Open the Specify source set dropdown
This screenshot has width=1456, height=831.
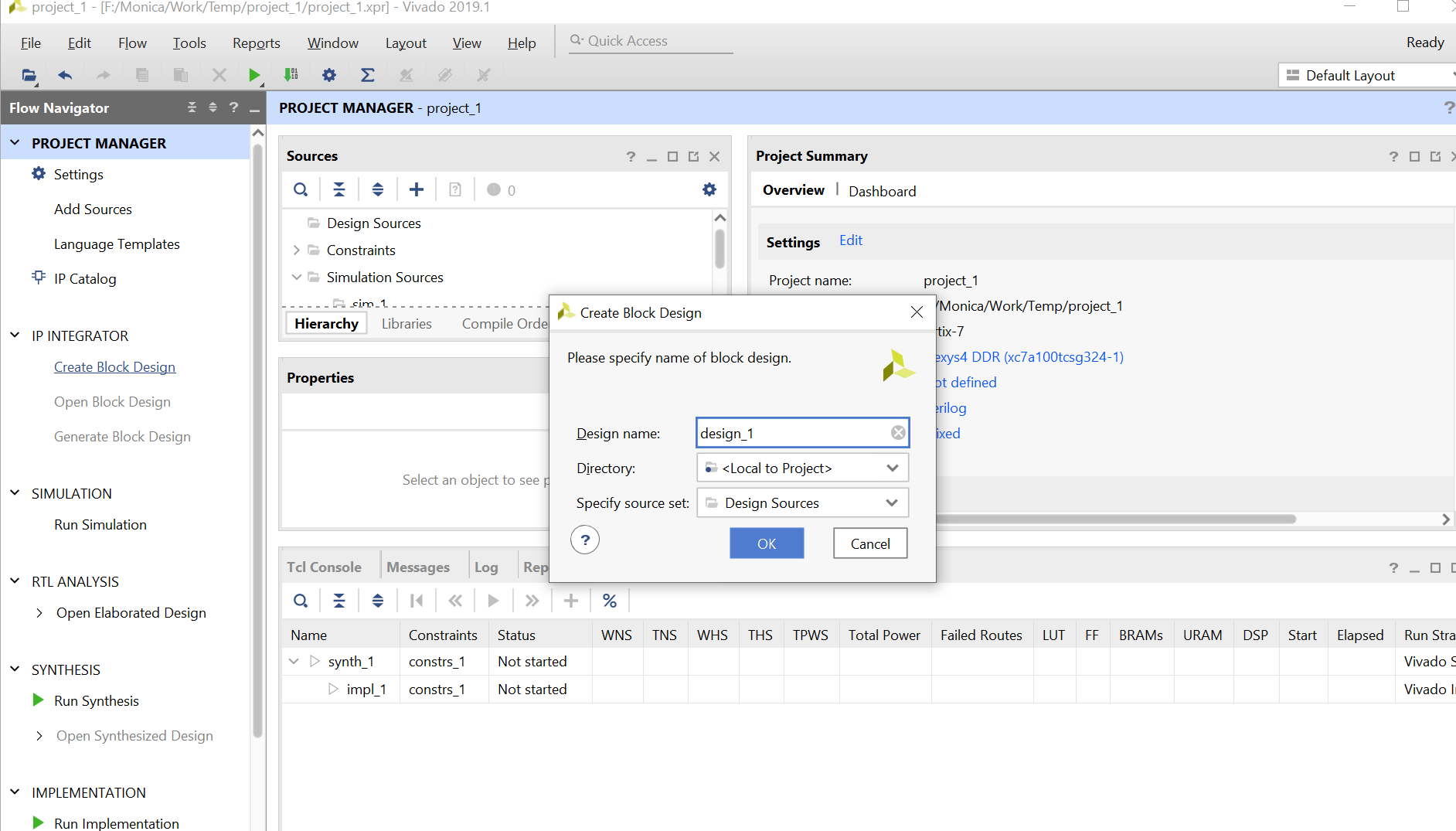coord(802,502)
